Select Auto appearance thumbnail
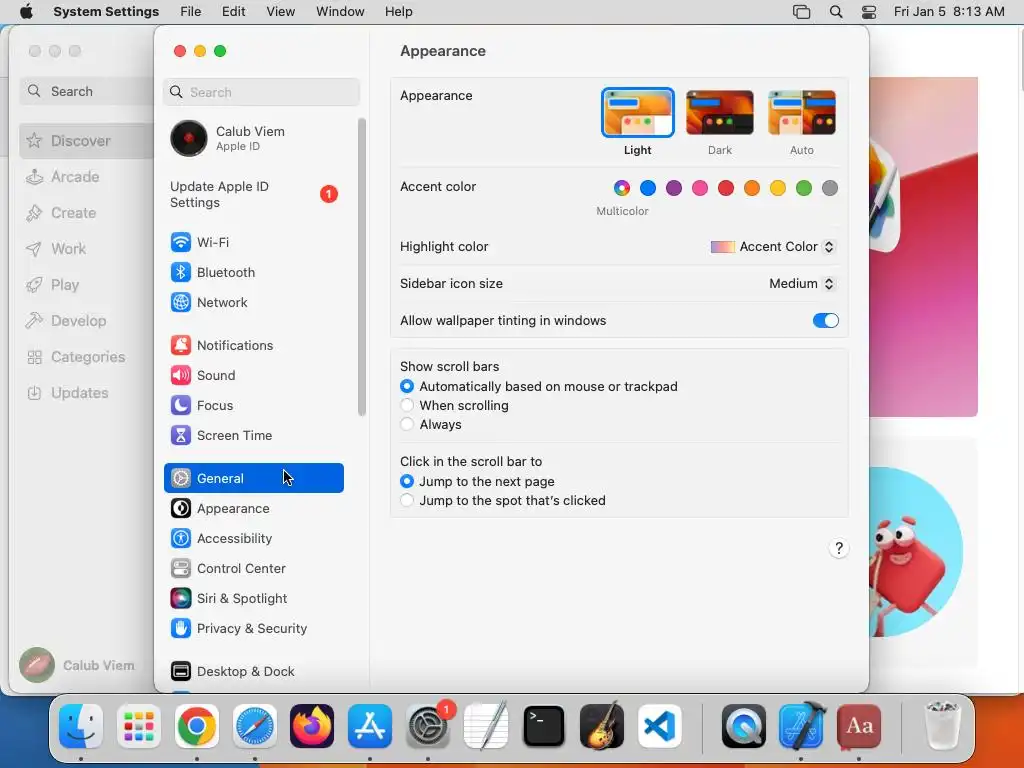 click(802, 112)
